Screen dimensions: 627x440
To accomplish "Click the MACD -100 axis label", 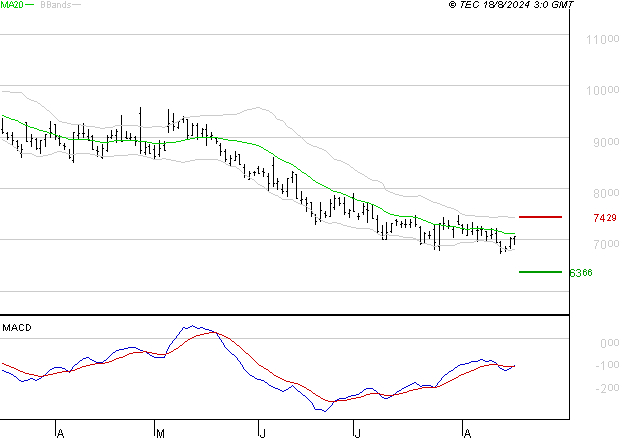I will point(607,365).
